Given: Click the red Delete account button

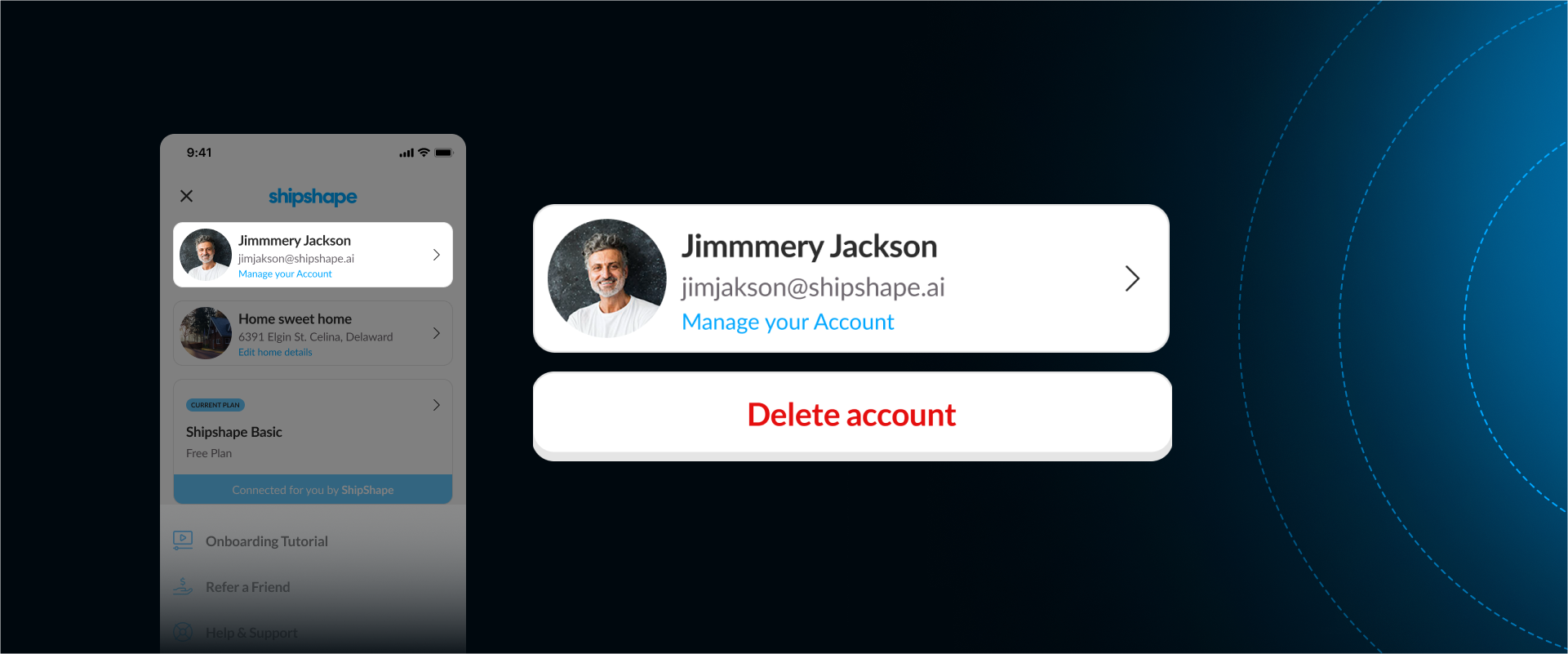Looking at the screenshot, I should point(852,414).
